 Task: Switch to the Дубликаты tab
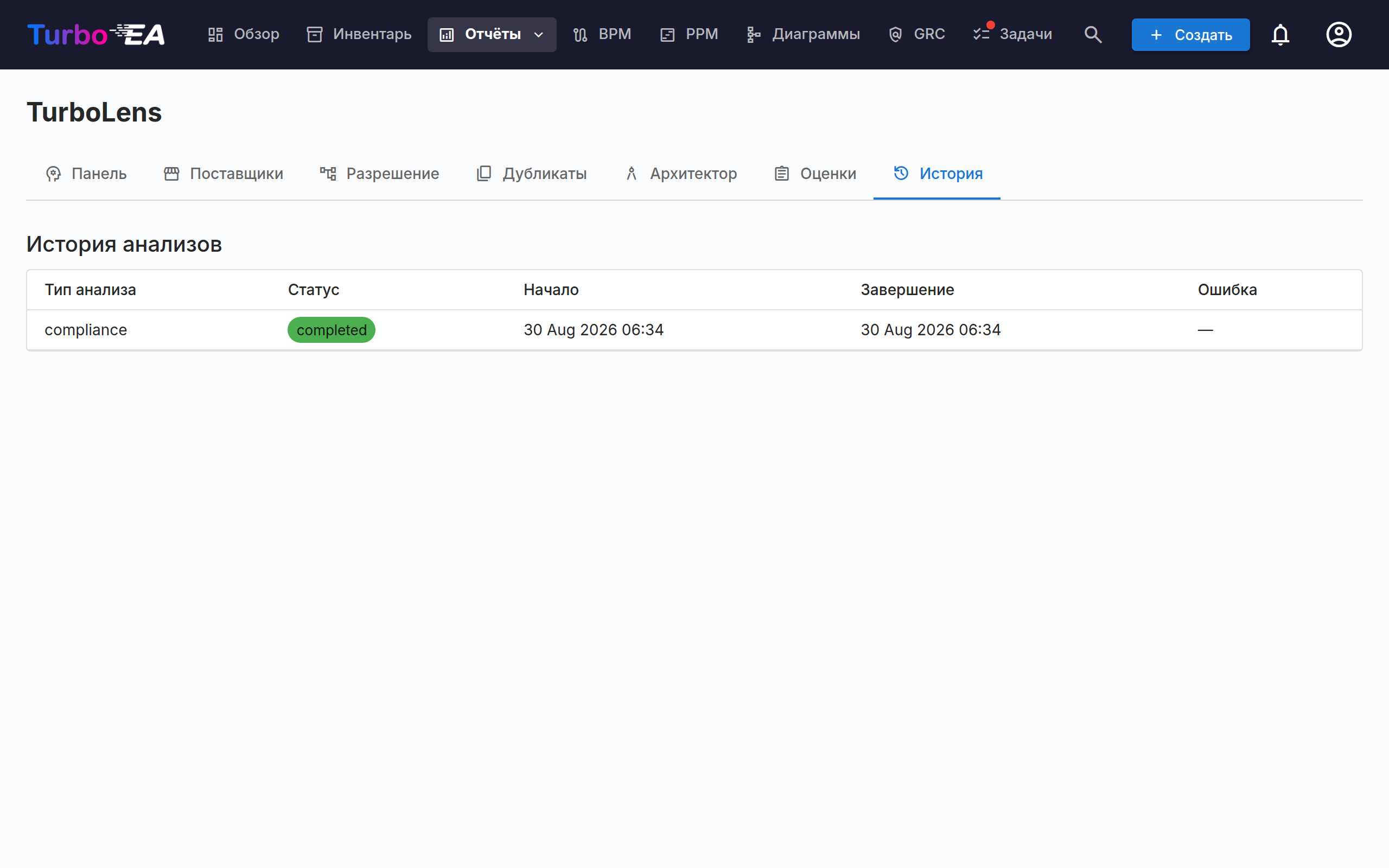pos(532,174)
